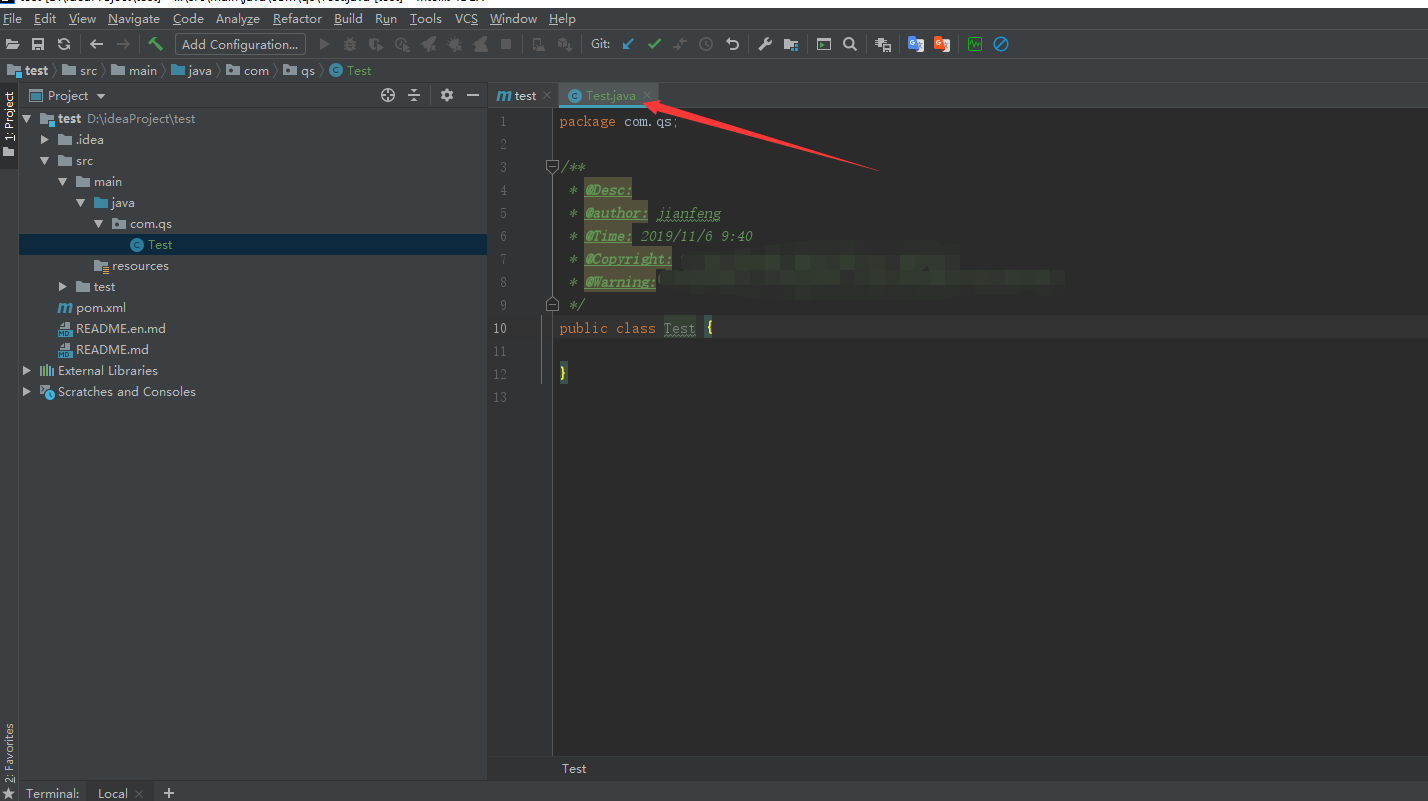Click the green monitor chart toolbar icon
Image resolution: width=1428 pixels, height=801 pixels.
[975, 44]
